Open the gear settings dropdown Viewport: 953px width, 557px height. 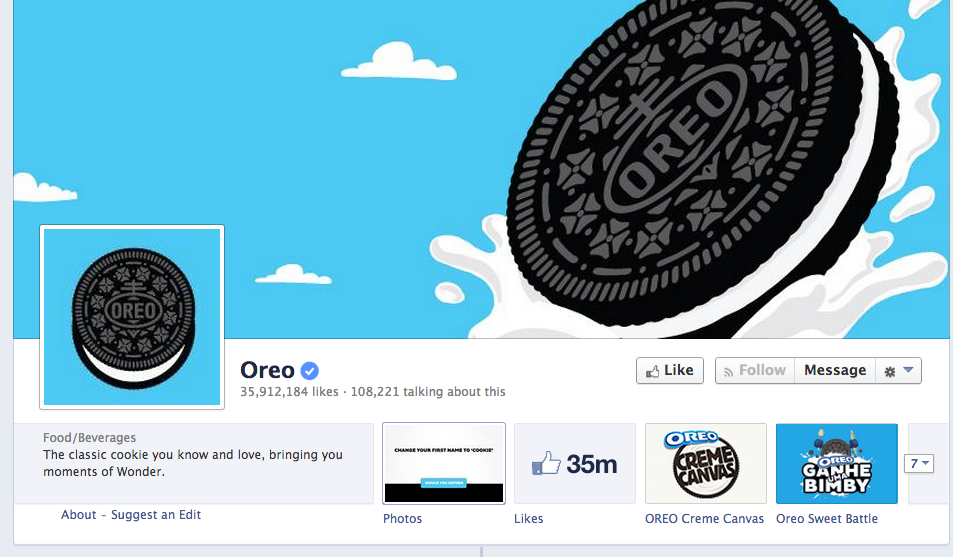click(898, 370)
